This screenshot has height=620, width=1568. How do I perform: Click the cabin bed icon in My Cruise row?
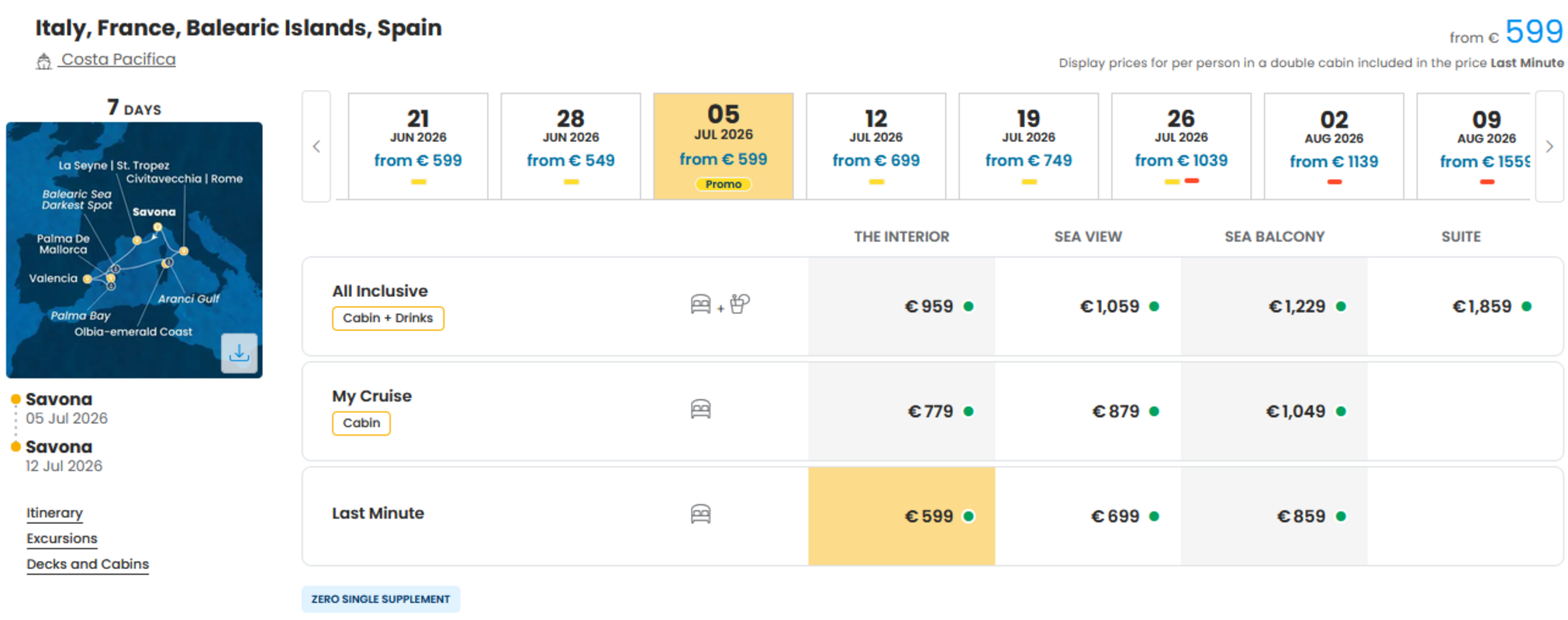[x=700, y=409]
